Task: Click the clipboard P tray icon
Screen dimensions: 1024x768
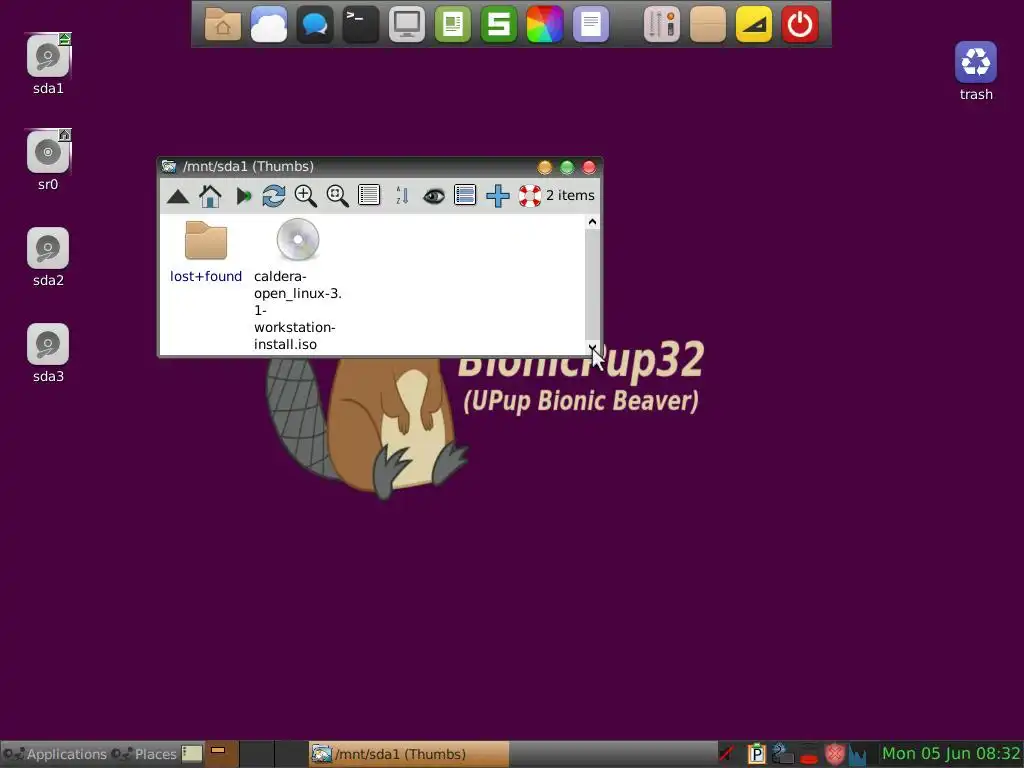Action: tap(756, 754)
